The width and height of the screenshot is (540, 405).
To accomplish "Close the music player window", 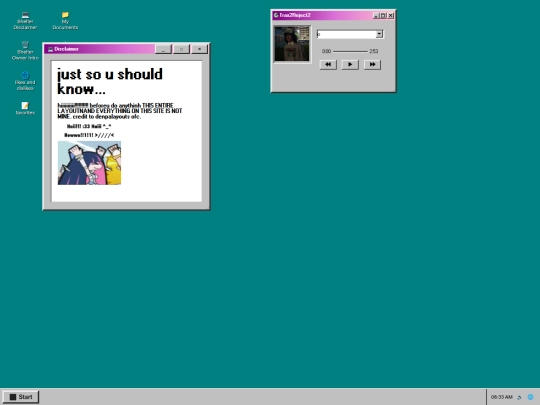I will pyautogui.click(x=391, y=15).
